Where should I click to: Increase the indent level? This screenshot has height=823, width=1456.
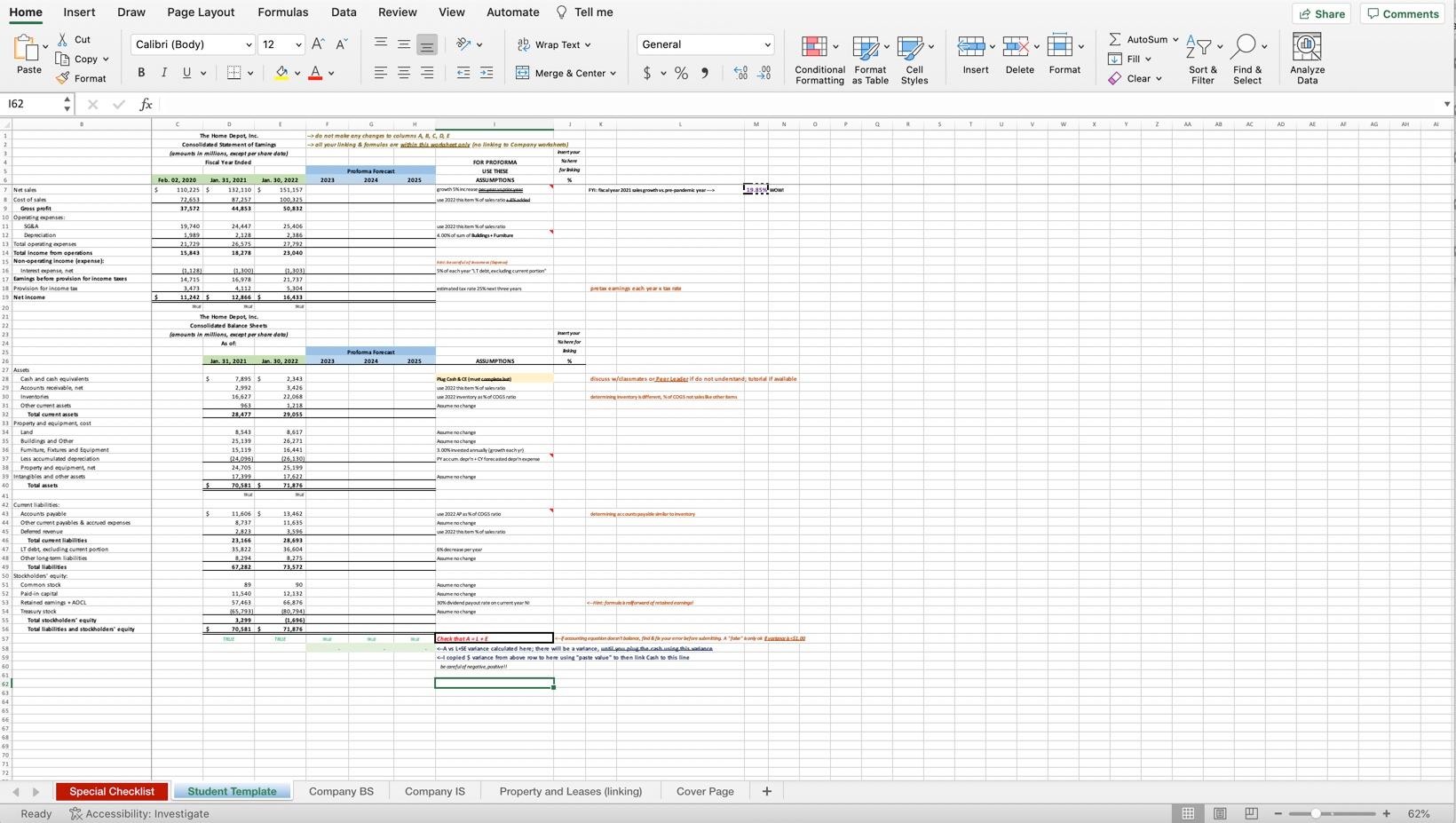[487, 73]
